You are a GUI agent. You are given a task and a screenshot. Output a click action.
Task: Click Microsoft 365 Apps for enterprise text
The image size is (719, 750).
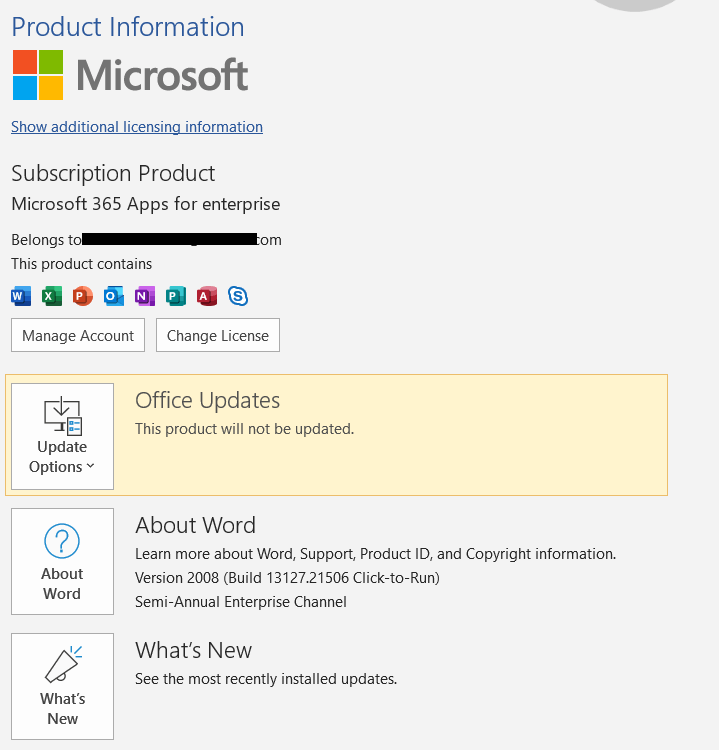145,204
